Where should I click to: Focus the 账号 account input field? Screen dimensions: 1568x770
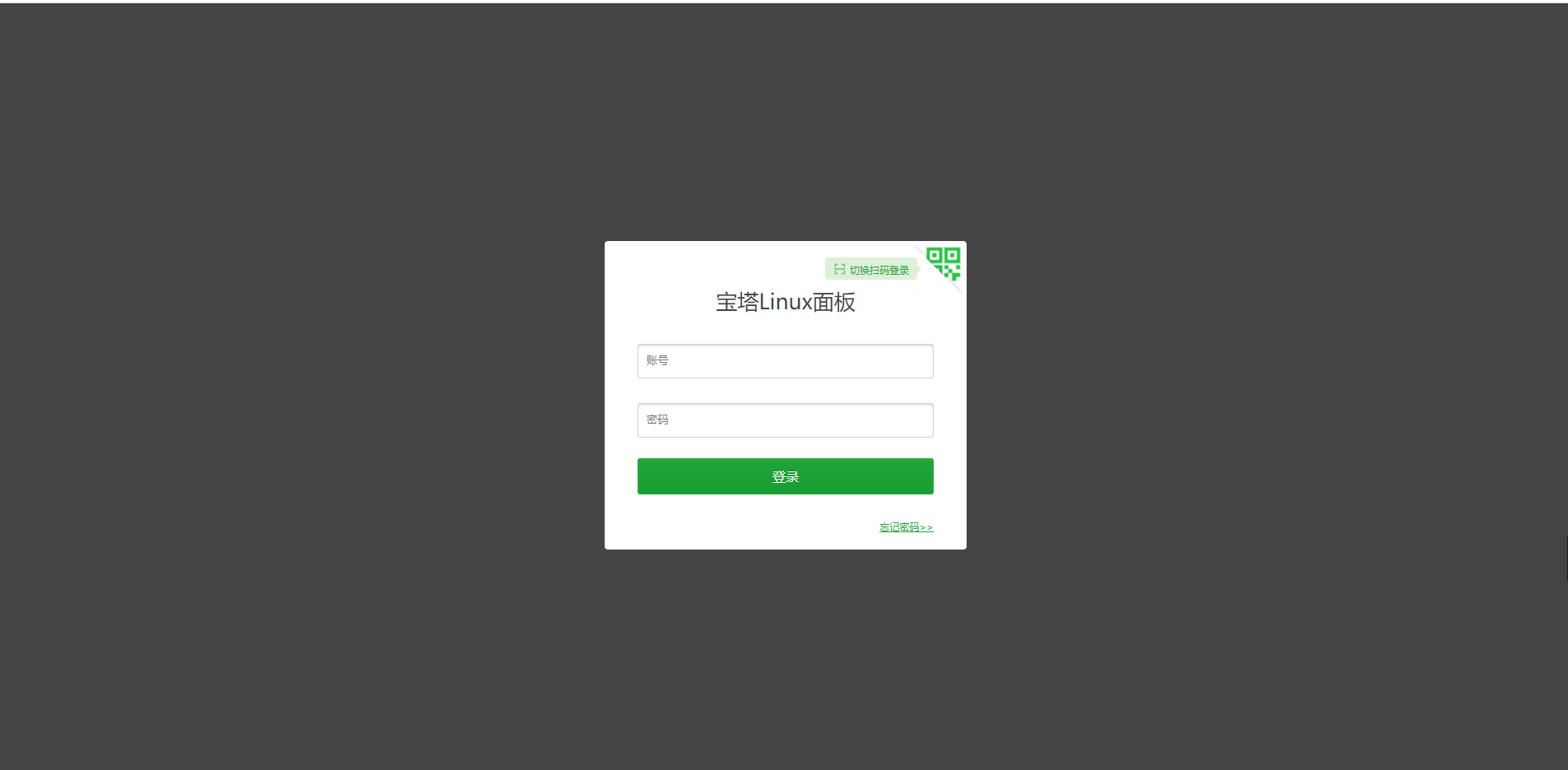click(x=785, y=361)
